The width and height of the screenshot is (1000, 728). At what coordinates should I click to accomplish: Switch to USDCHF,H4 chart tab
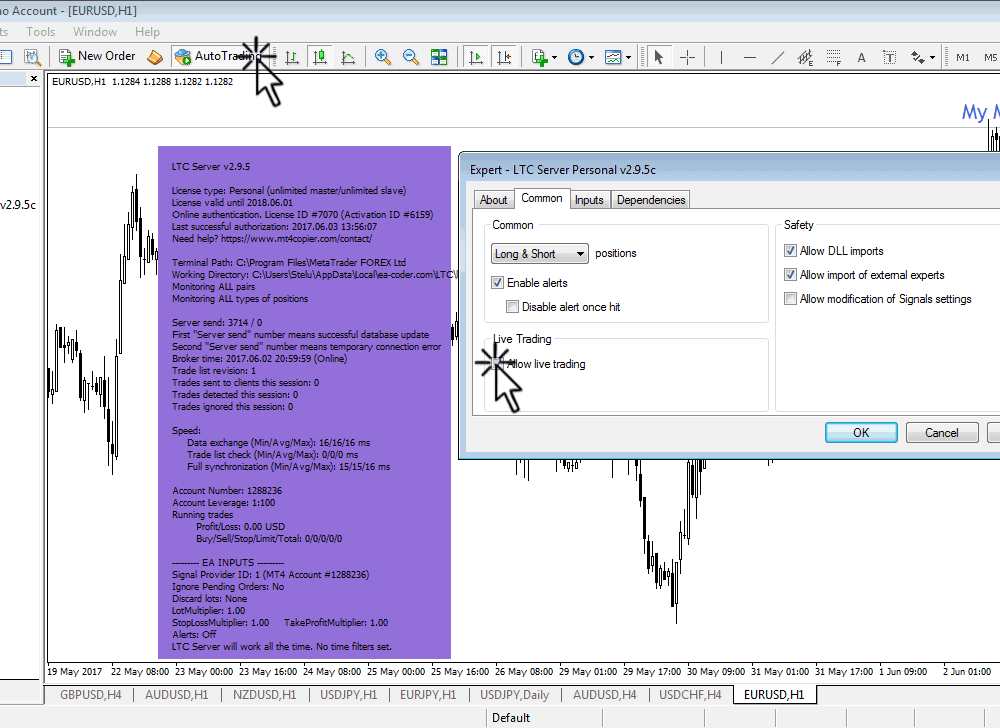[x=690, y=694]
